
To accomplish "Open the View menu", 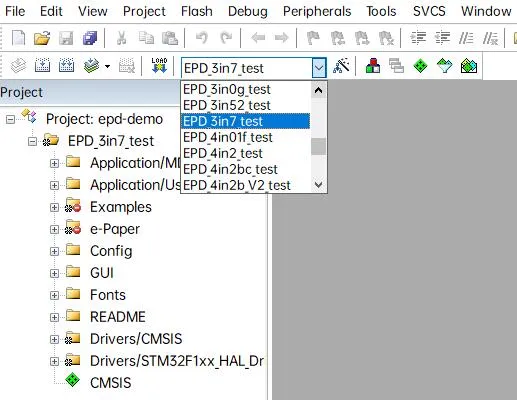I will (93, 11).
